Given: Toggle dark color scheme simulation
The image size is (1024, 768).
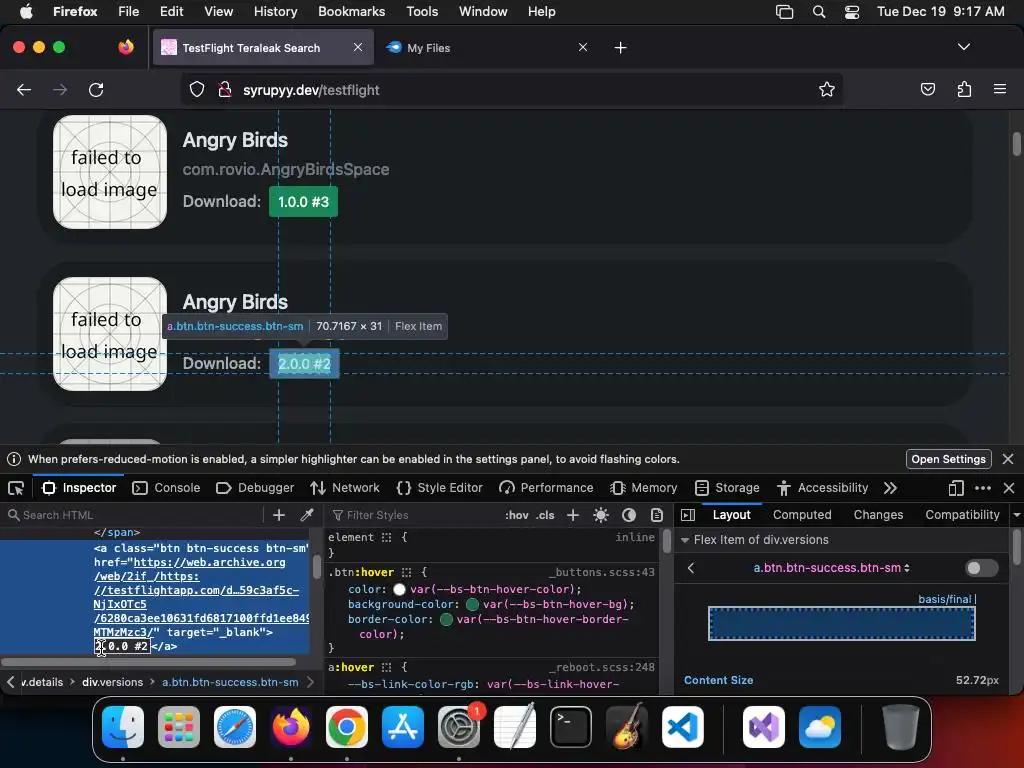Looking at the screenshot, I should click(x=629, y=515).
